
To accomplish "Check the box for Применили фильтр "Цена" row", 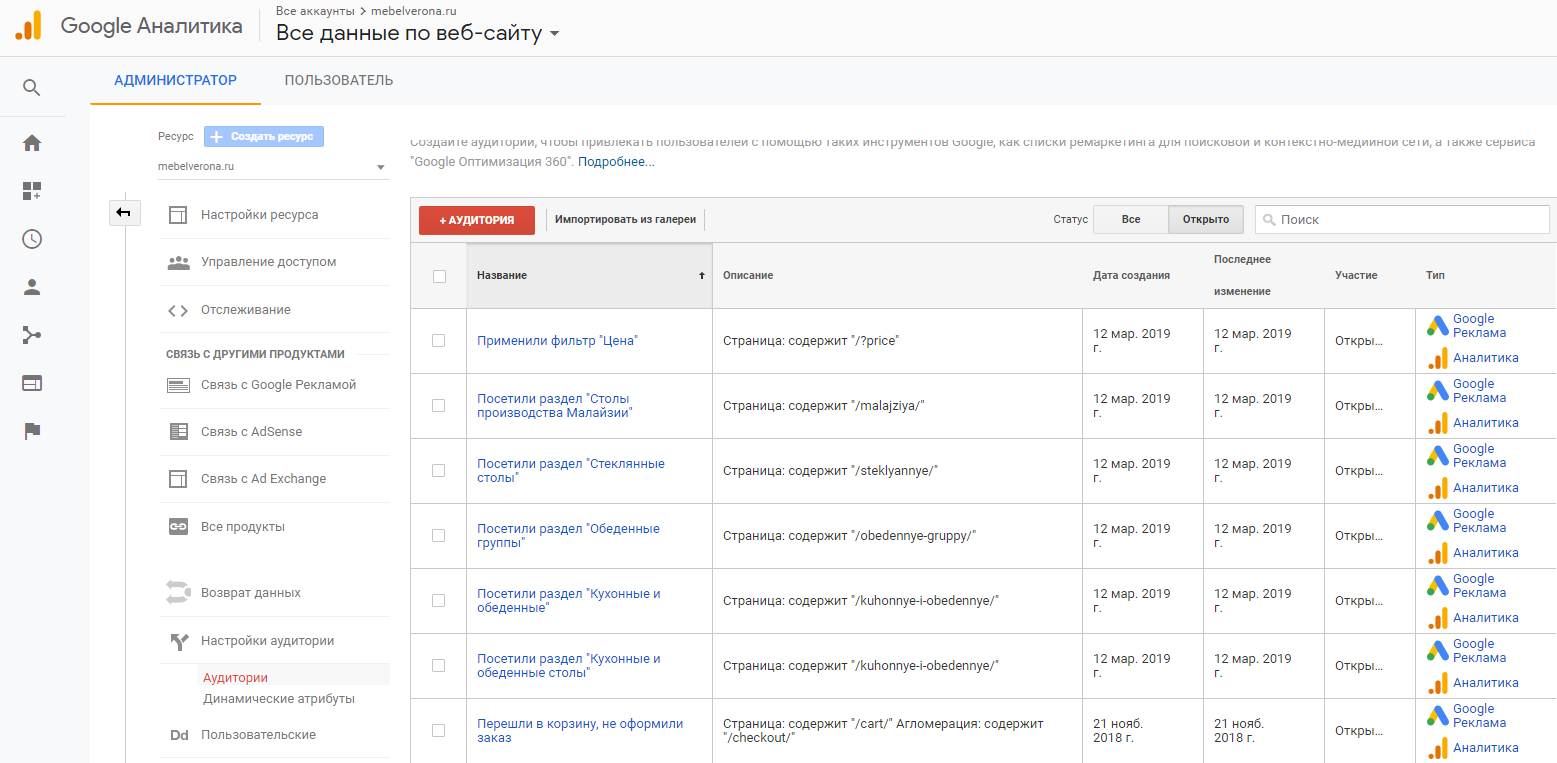I will [x=438, y=341].
